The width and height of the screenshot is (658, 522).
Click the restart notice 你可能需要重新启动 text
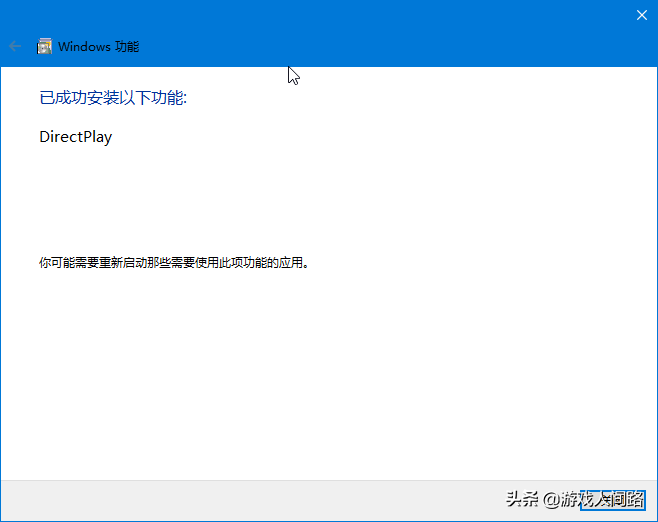pos(174,263)
